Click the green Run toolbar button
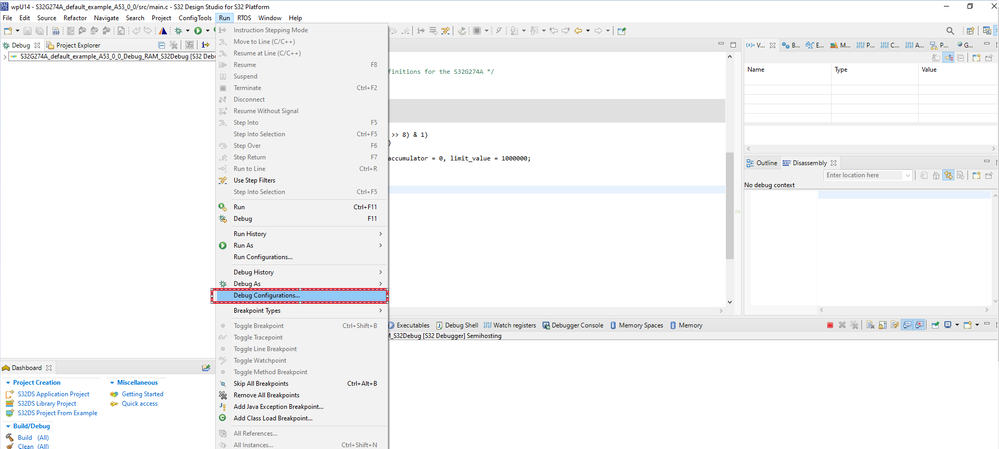 (x=198, y=31)
